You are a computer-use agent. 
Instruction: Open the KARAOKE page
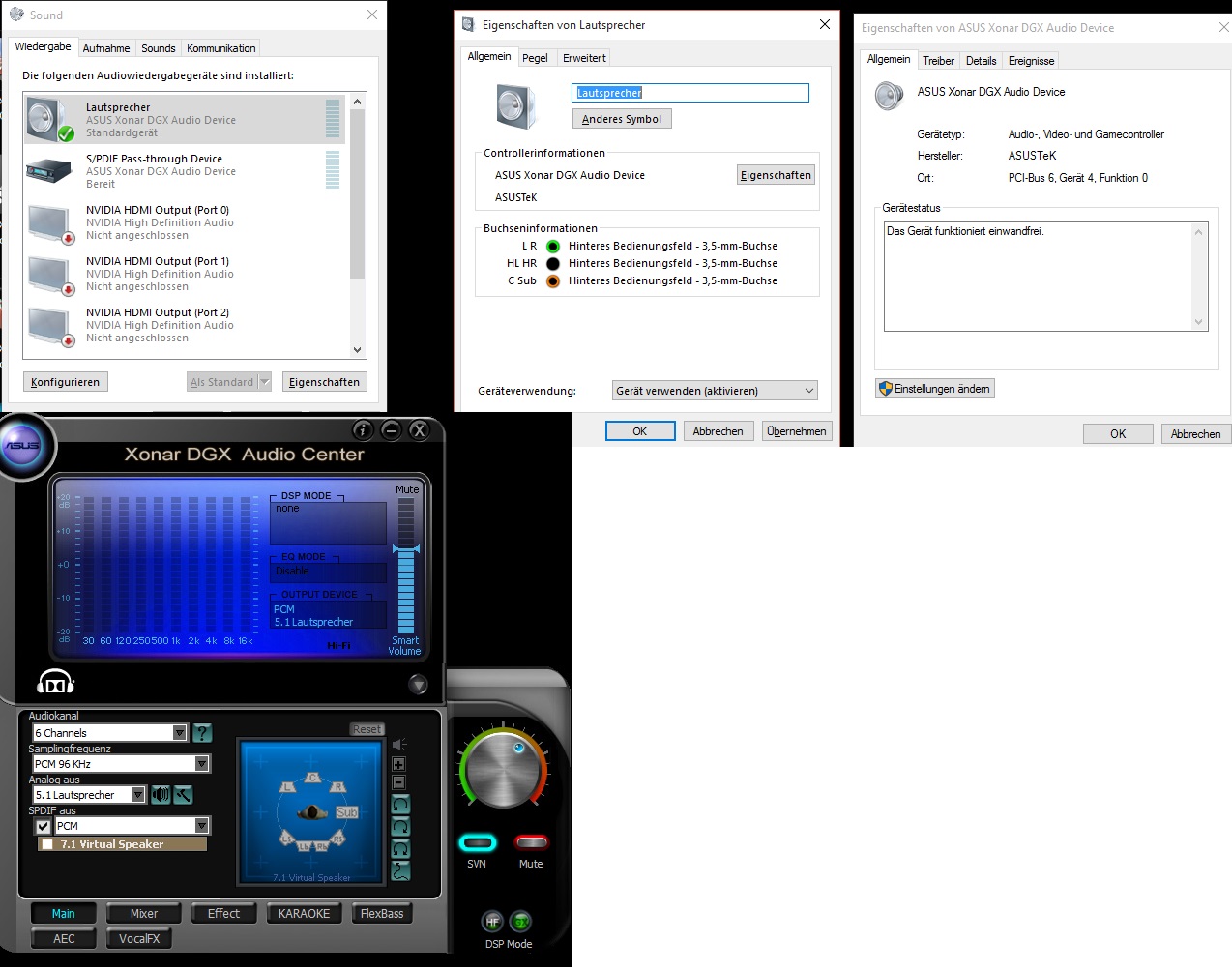tap(304, 914)
